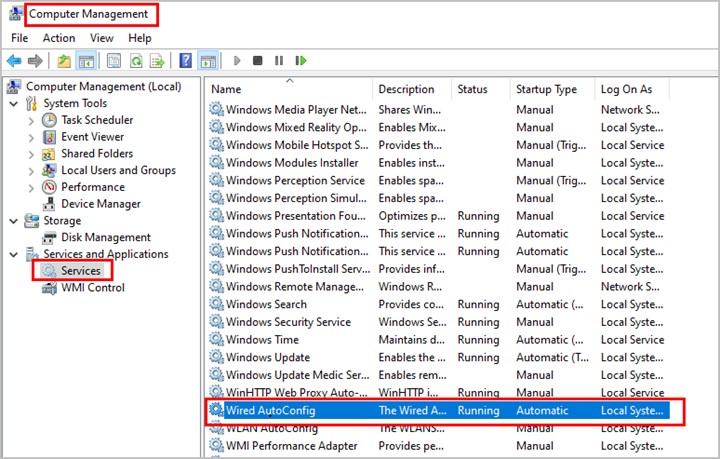
Task: Click the Export List toolbar icon
Action: click(158, 61)
